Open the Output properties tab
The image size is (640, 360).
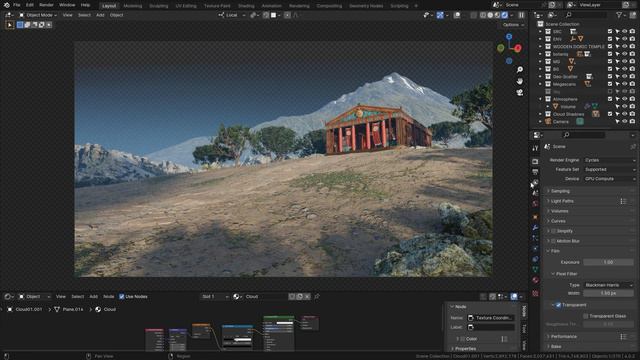tap(535, 172)
